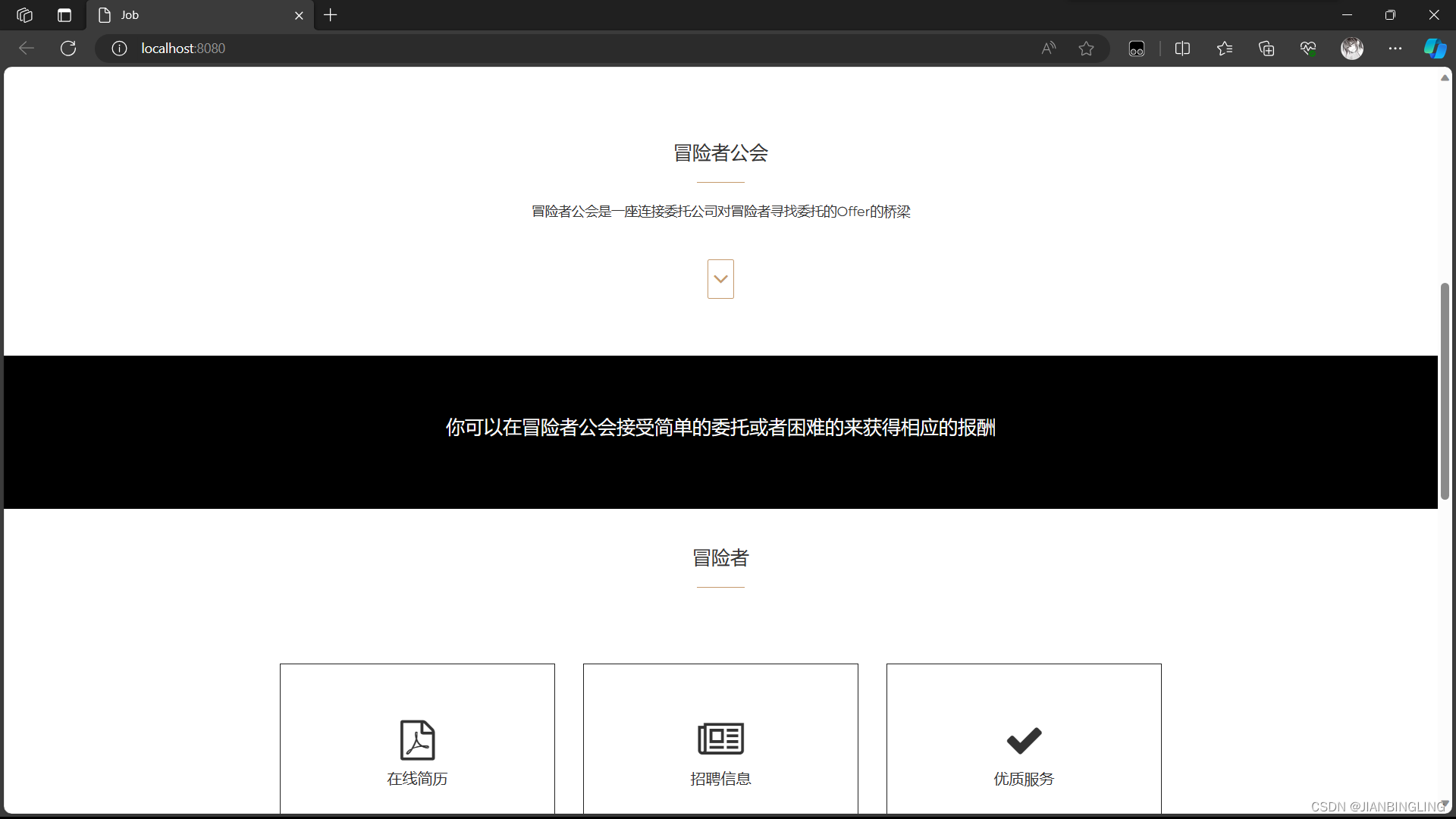Open the Collections icon

click(x=1266, y=49)
